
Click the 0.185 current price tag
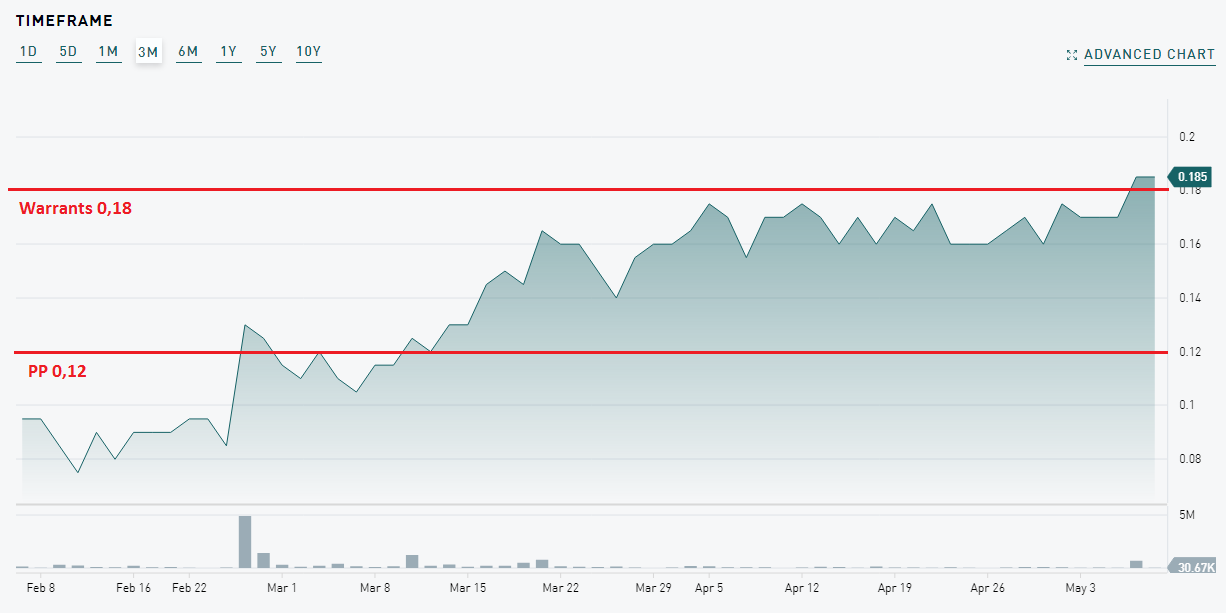click(1191, 177)
